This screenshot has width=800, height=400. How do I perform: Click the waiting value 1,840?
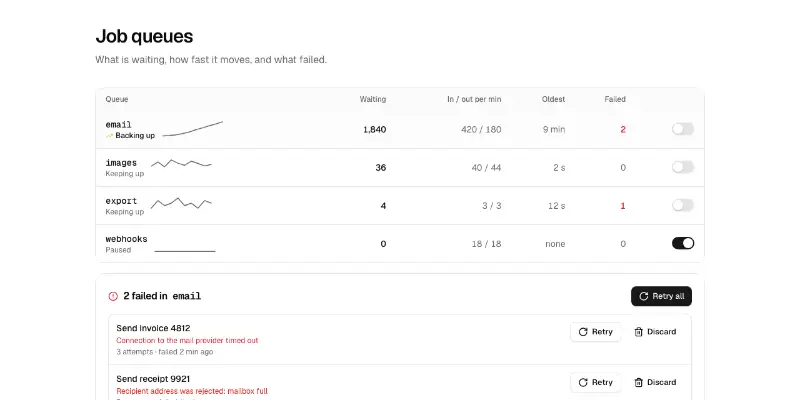374,130
